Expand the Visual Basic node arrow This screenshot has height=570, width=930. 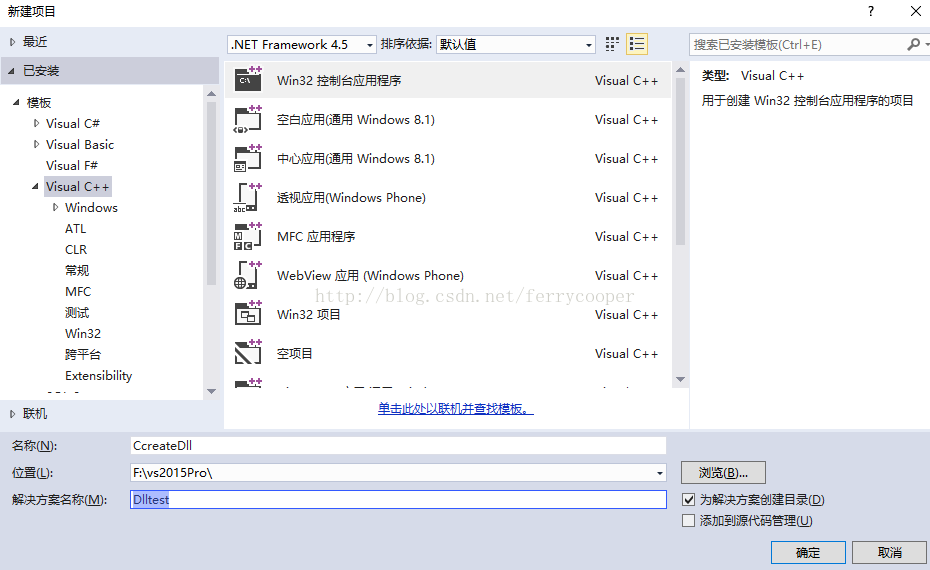(x=36, y=144)
